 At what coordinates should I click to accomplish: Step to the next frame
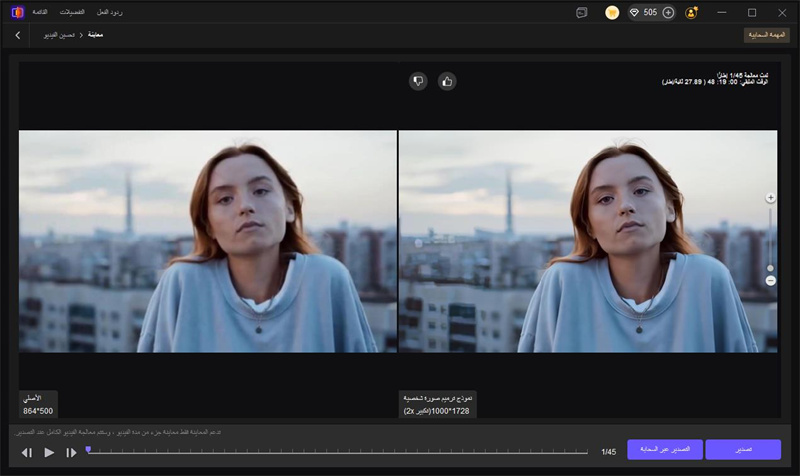coord(71,452)
